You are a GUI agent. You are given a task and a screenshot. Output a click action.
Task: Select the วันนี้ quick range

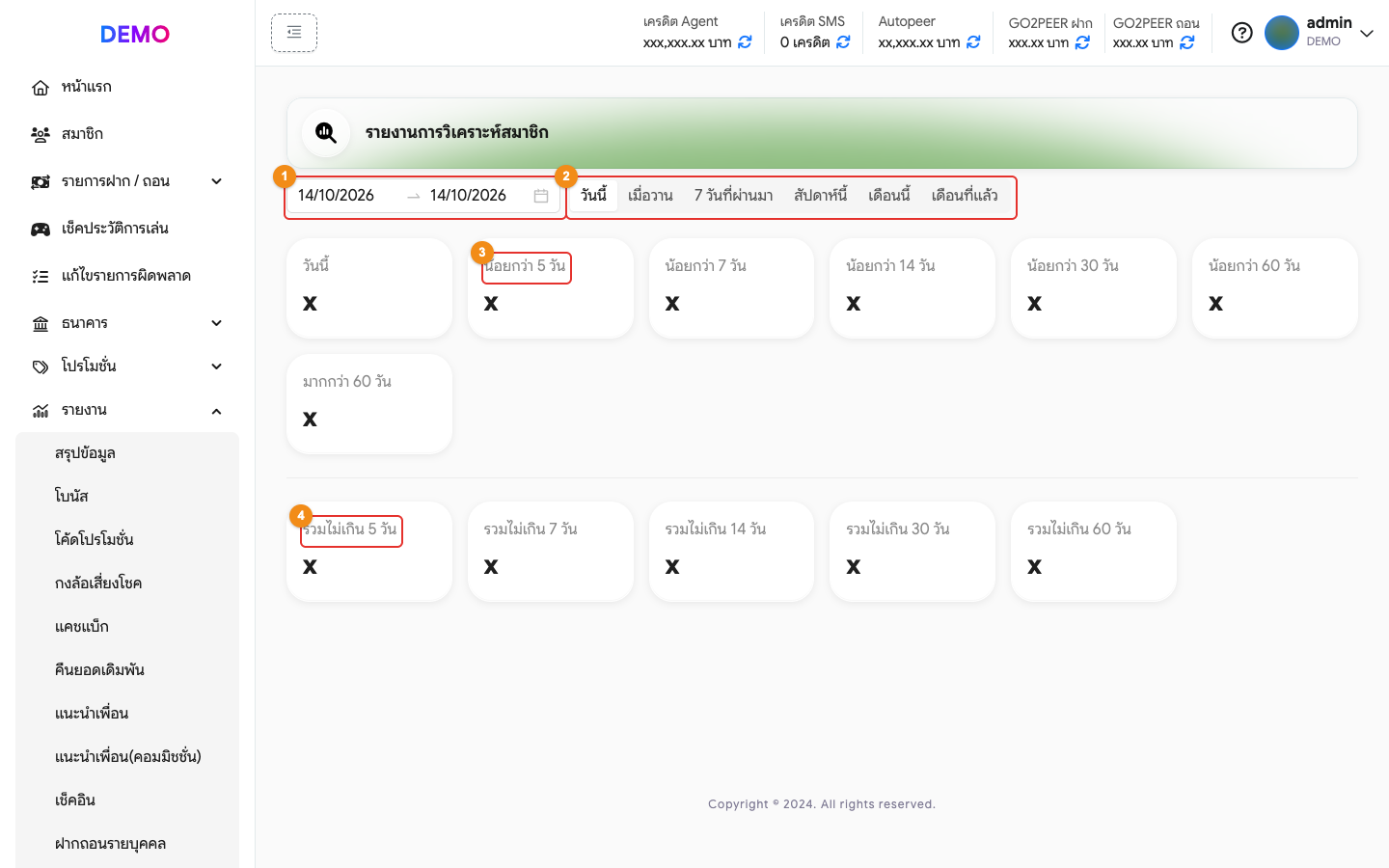click(x=594, y=196)
